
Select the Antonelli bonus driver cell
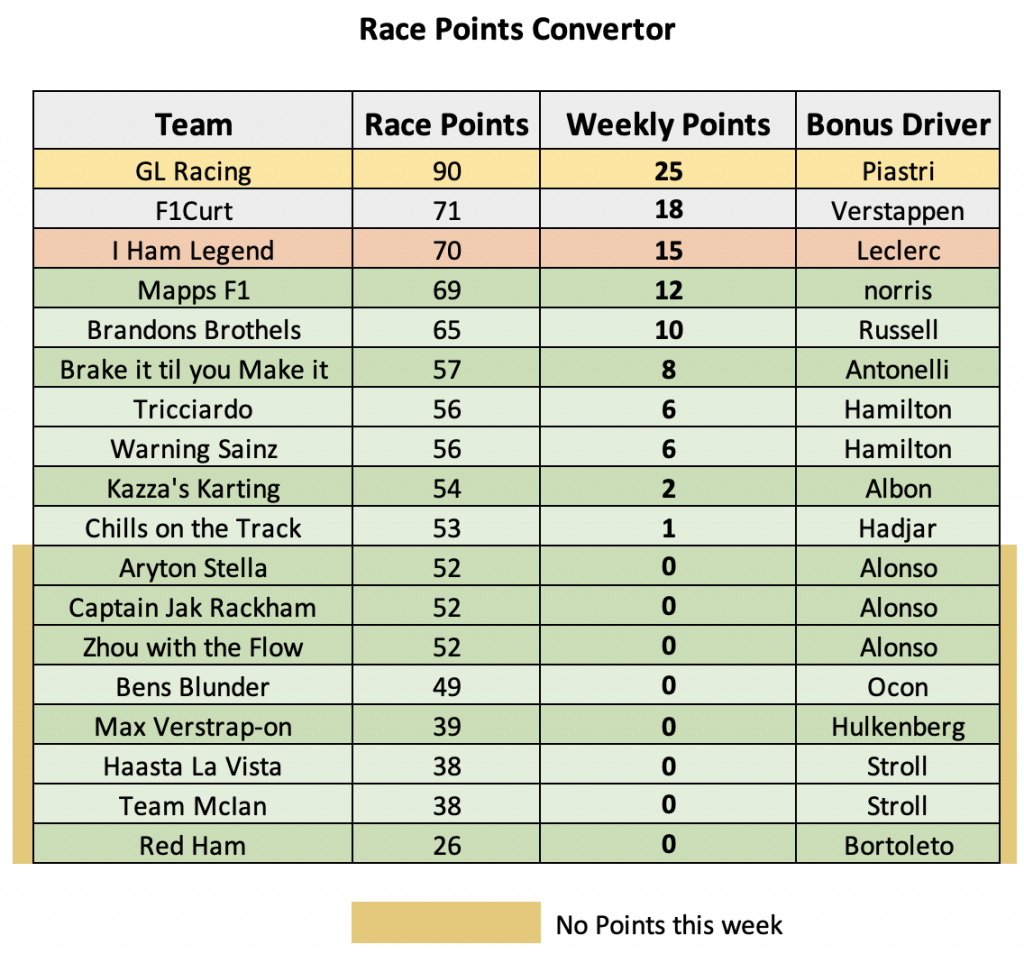click(897, 369)
